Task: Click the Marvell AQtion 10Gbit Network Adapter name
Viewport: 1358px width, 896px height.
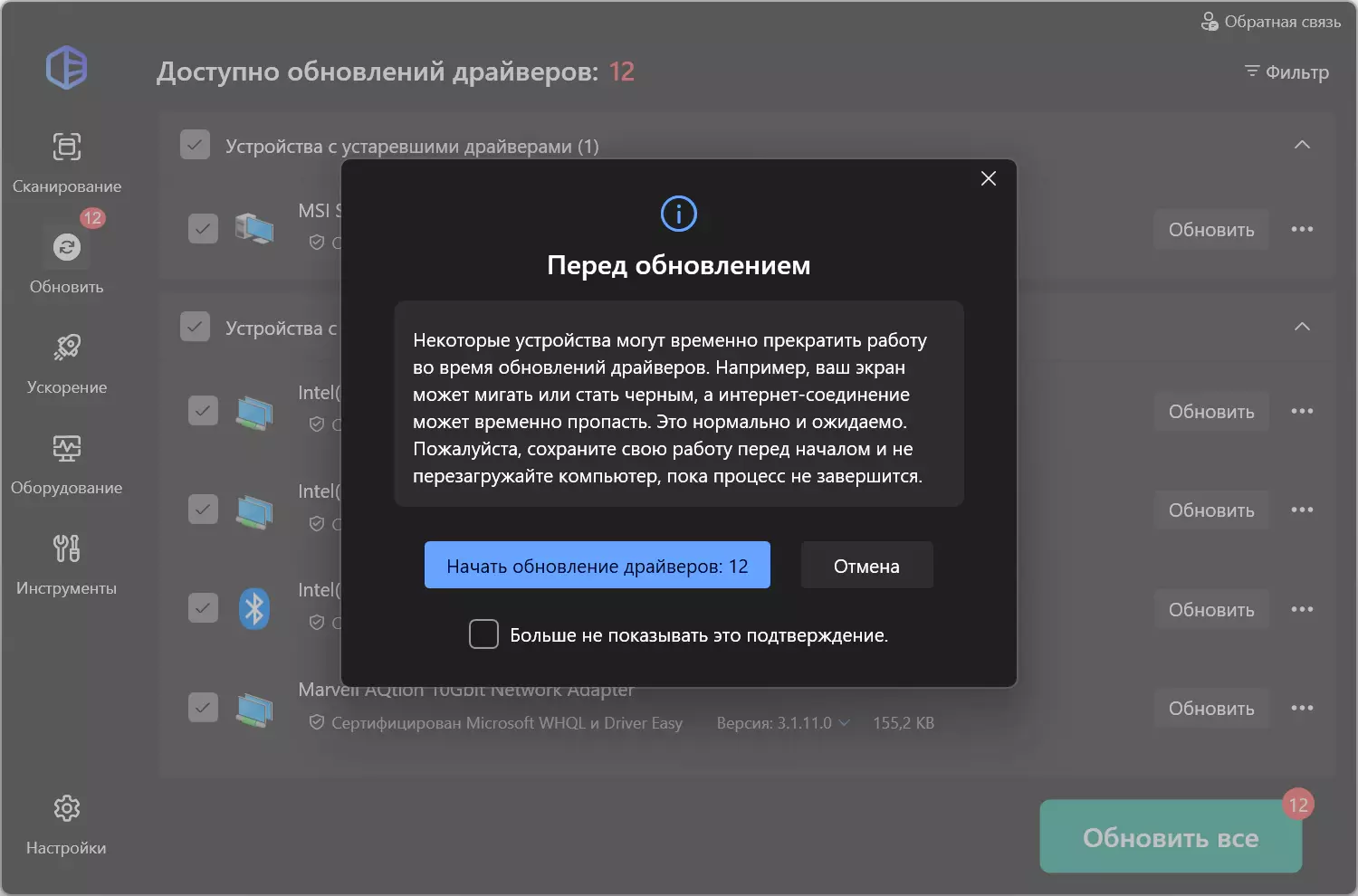Action: point(466,690)
